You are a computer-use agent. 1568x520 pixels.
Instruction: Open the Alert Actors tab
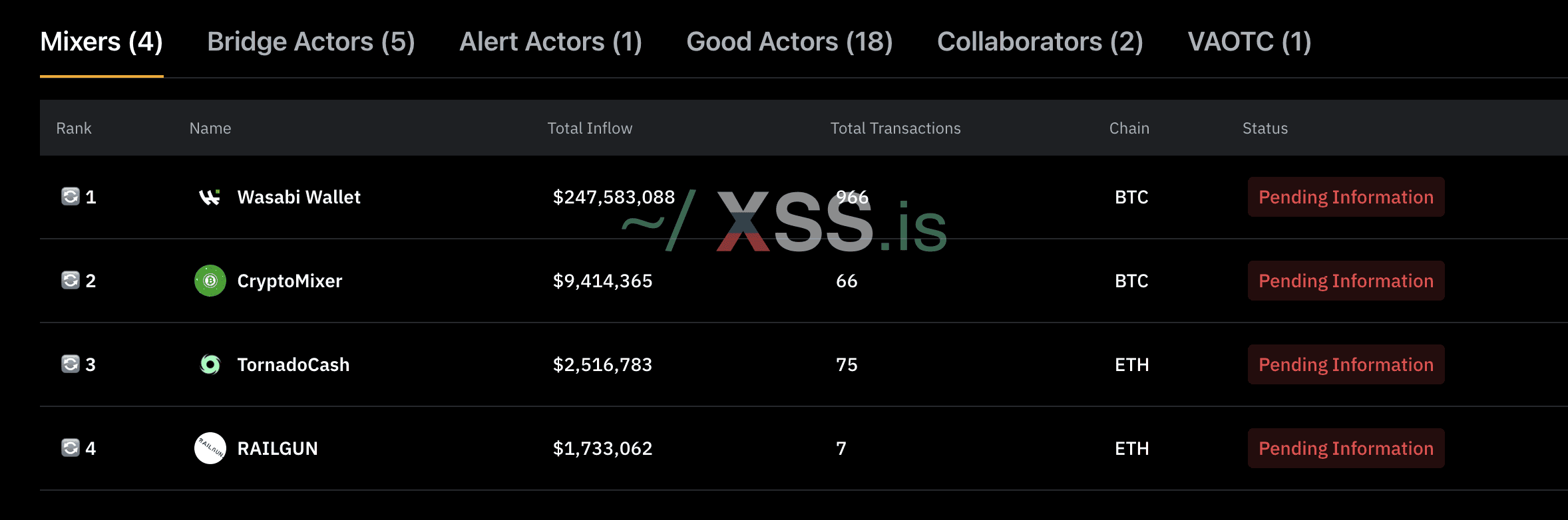point(550,42)
